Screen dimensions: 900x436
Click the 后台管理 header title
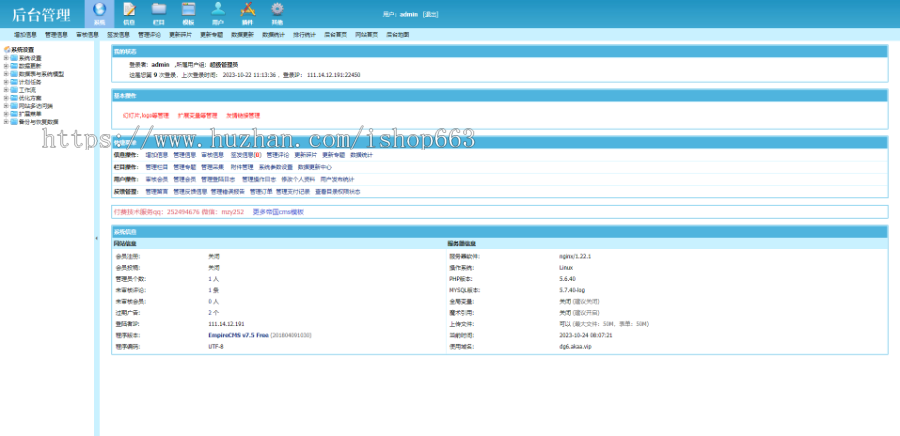click(41, 15)
